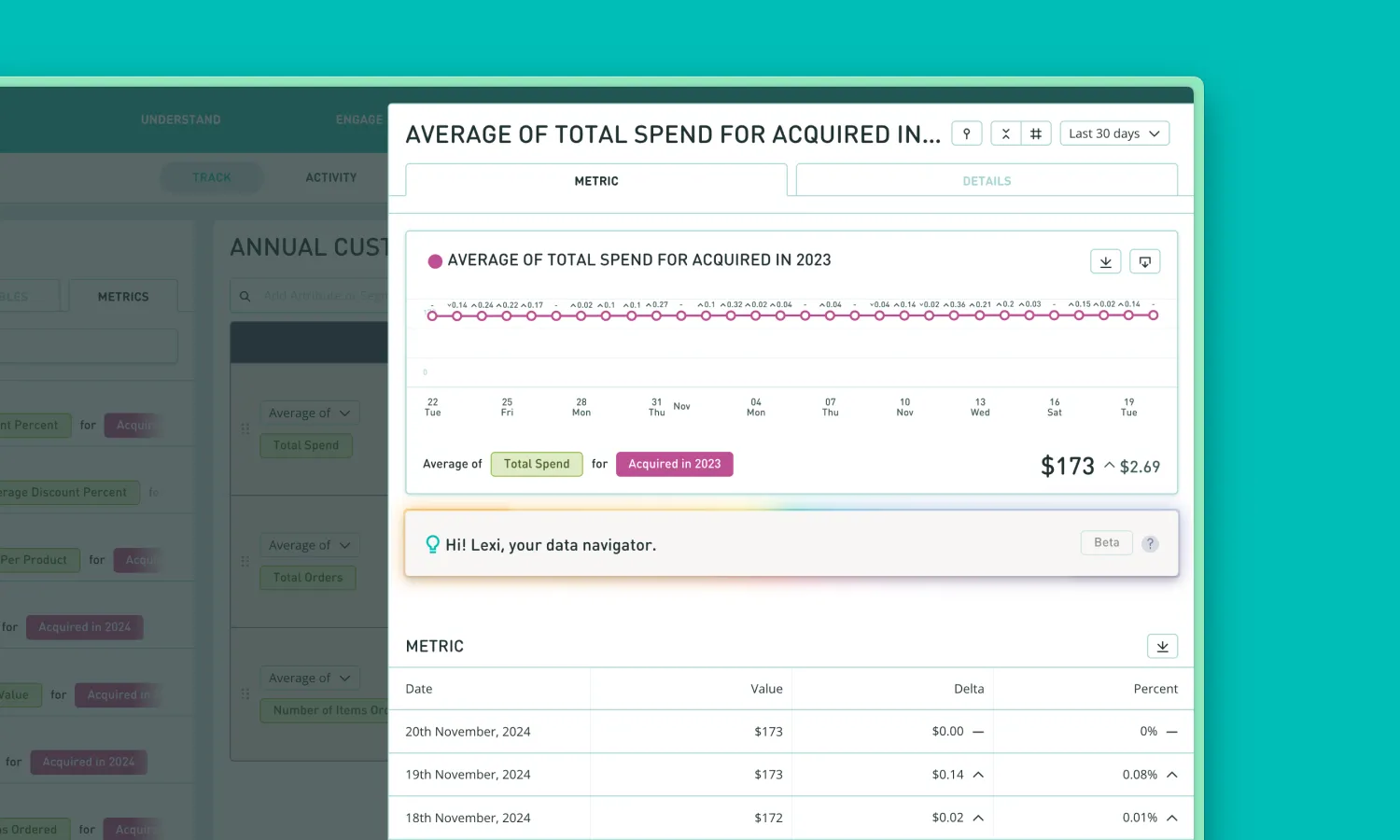Click Average Discount Percent pill in background list
Screen dimensions: 1400x840
pyautogui.click(x=70, y=492)
